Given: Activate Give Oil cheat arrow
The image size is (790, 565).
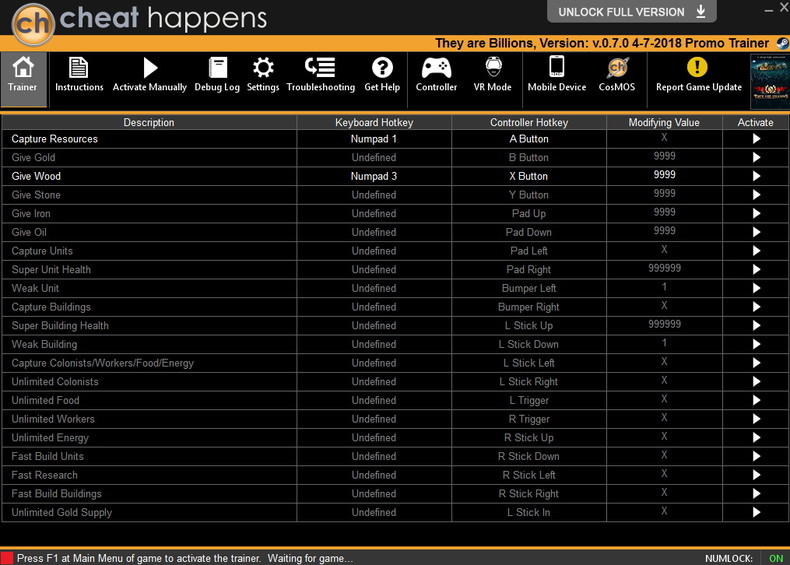Looking at the screenshot, I should click(756, 232).
